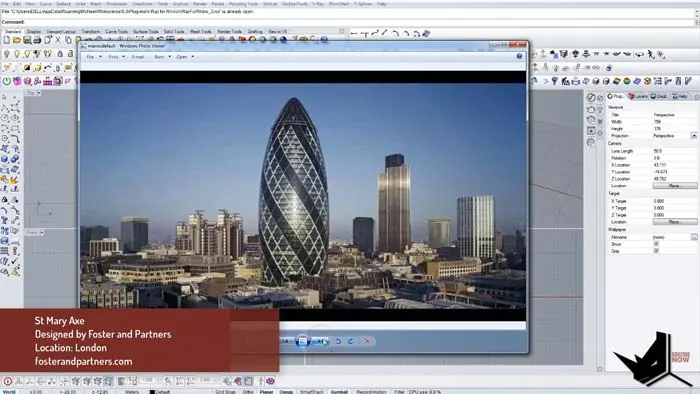This screenshot has width=700, height=394.
Task: Click the Save disk icon in Rhino toolbar
Action: tap(27, 40)
